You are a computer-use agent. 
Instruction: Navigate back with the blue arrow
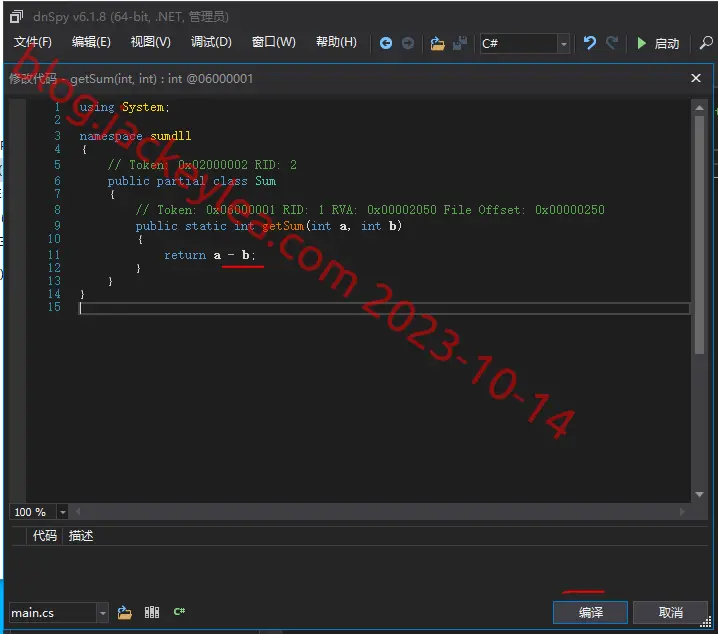click(386, 43)
